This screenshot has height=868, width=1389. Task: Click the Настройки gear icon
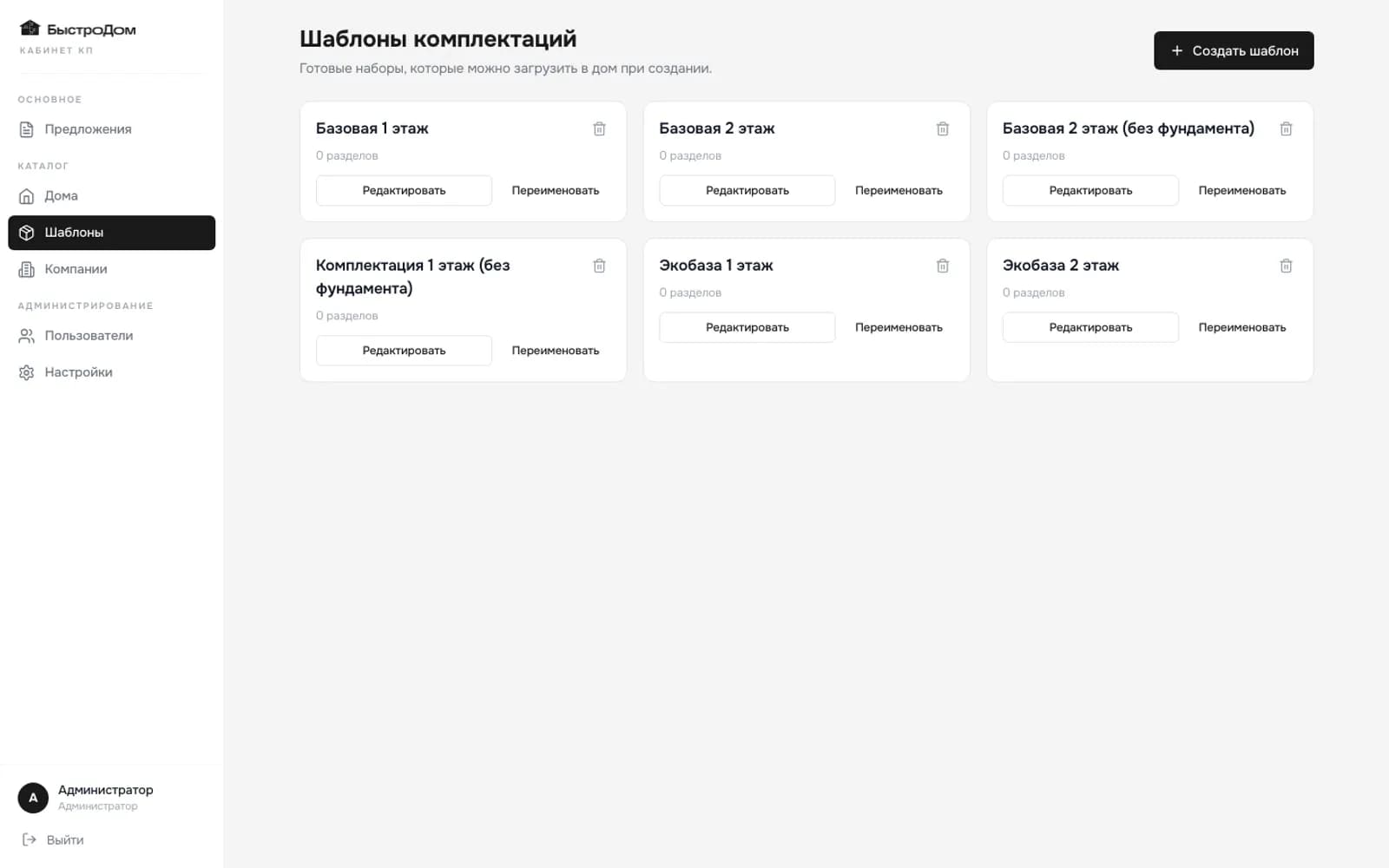pos(27,372)
